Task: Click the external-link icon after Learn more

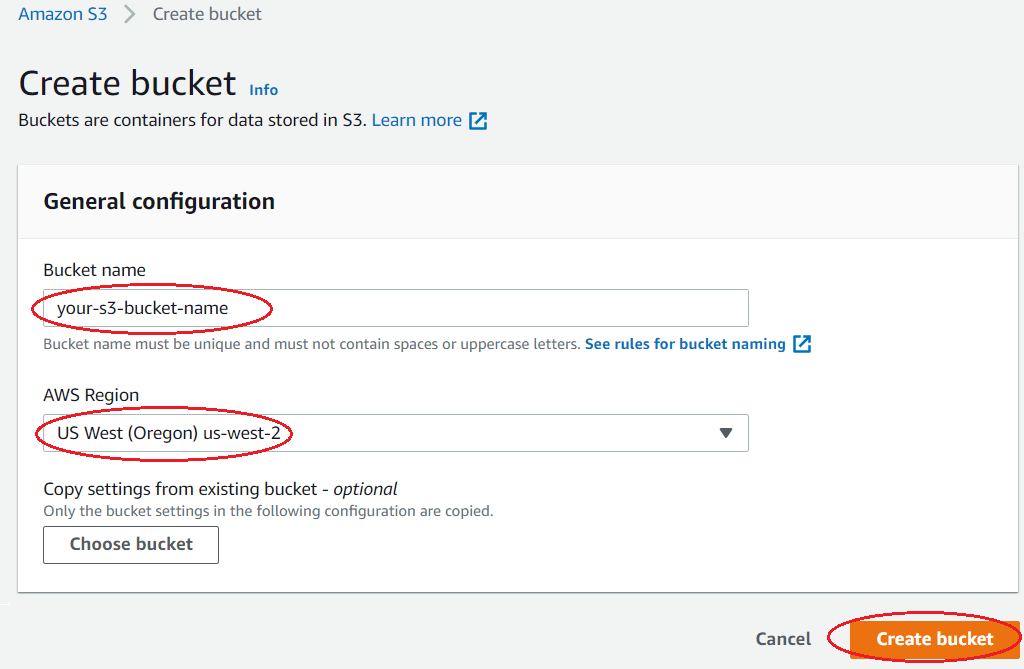Action: pos(479,121)
